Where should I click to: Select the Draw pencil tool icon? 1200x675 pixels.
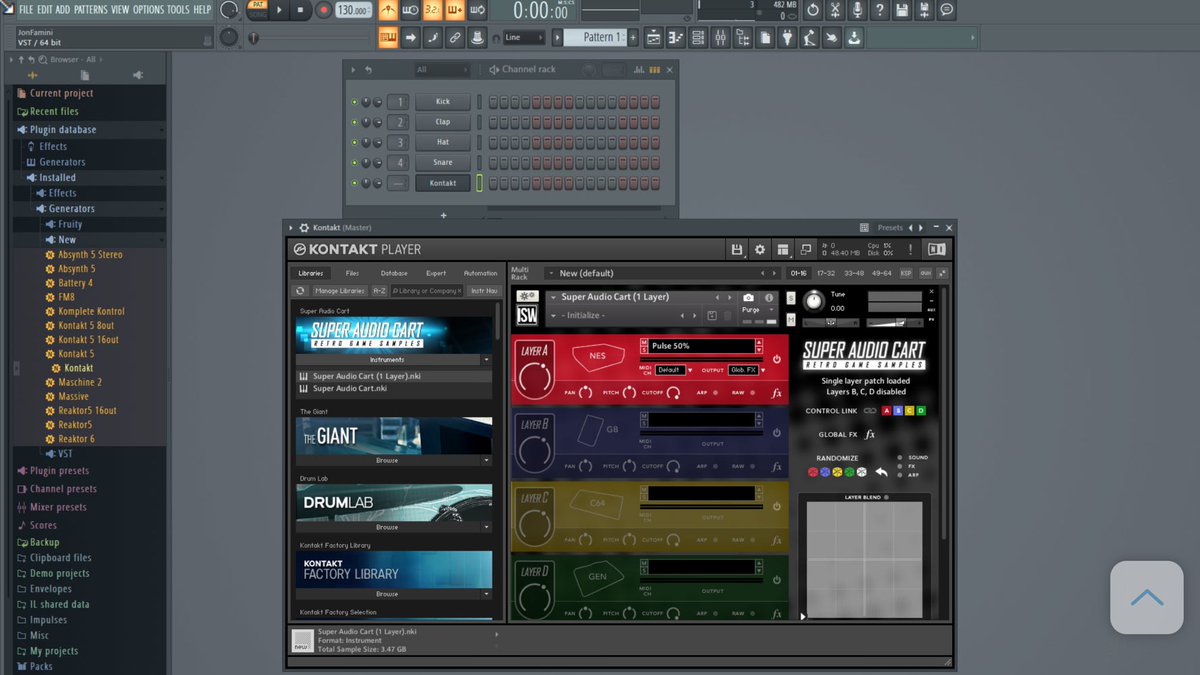tap(432, 37)
